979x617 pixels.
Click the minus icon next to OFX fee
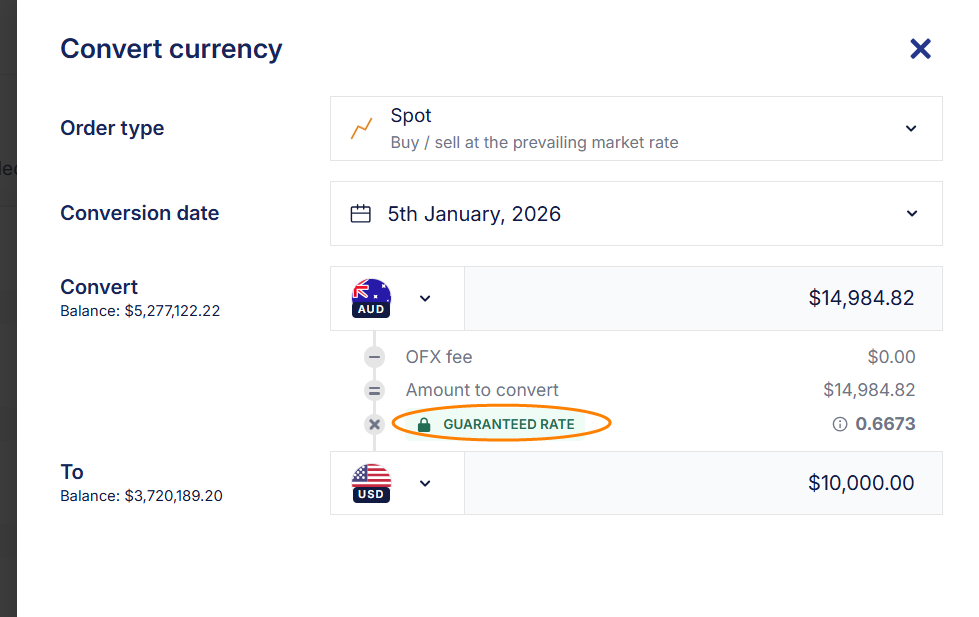pyautogui.click(x=374, y=357)
